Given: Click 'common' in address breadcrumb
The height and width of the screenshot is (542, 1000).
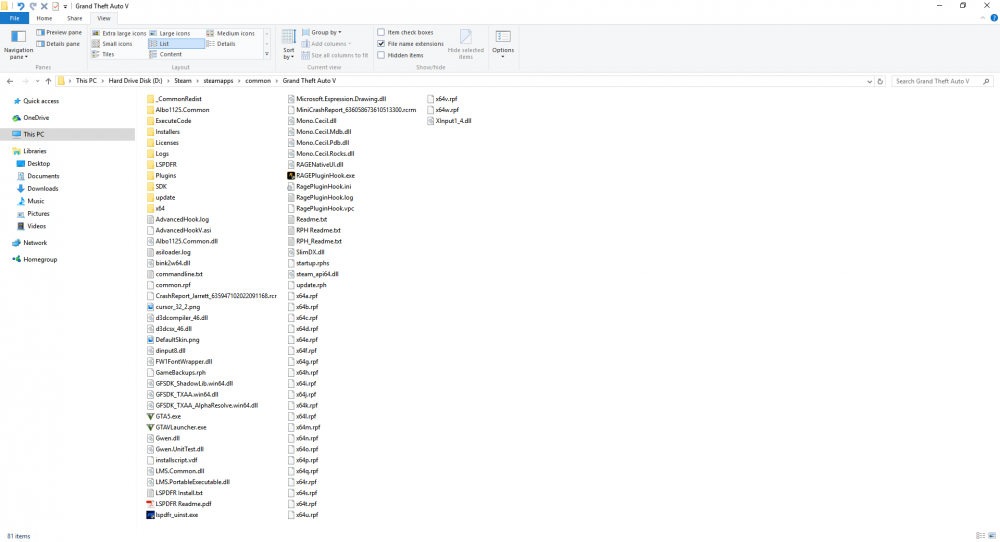Looking at the screenshot, I should (258, 81).
